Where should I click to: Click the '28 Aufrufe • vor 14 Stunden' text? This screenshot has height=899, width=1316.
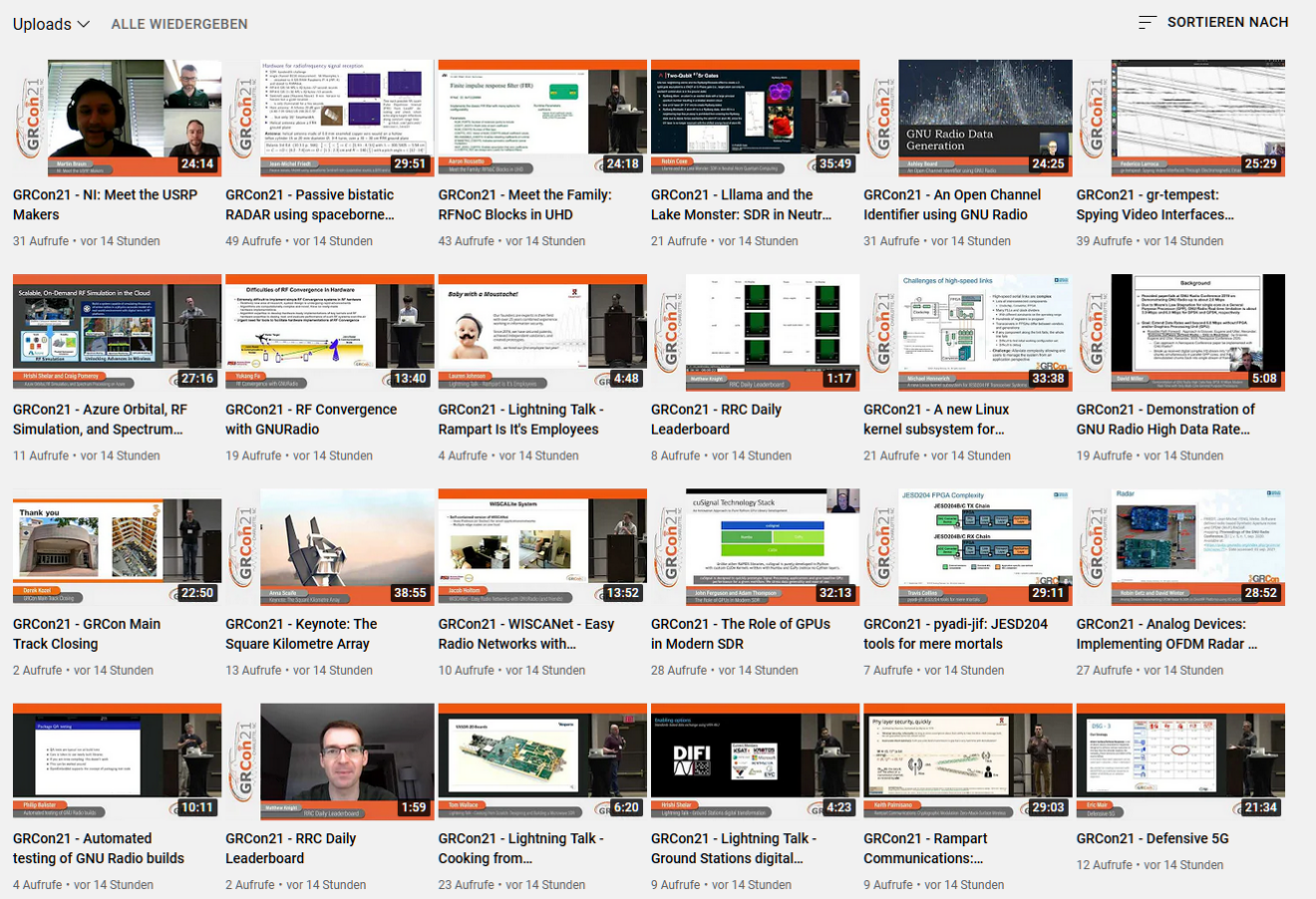(725, 671)
